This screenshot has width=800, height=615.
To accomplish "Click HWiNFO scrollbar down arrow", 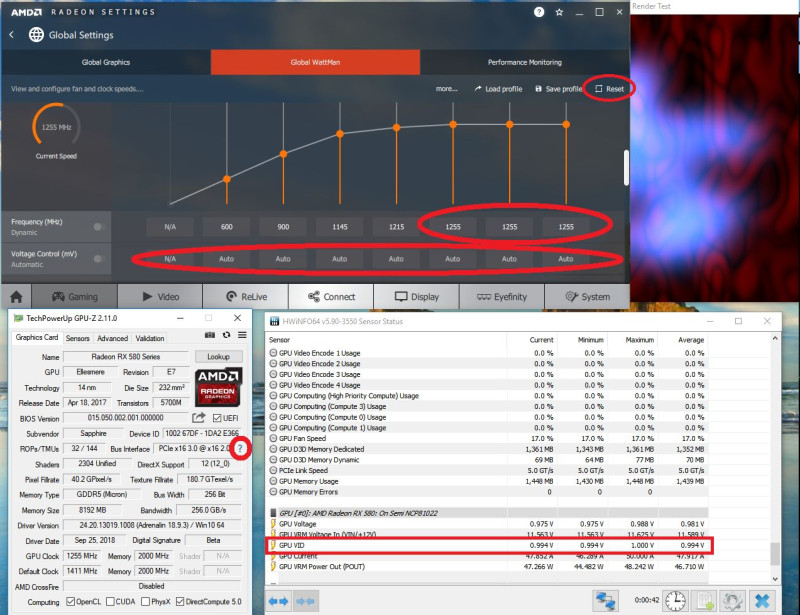I will [x=775, y=579].
